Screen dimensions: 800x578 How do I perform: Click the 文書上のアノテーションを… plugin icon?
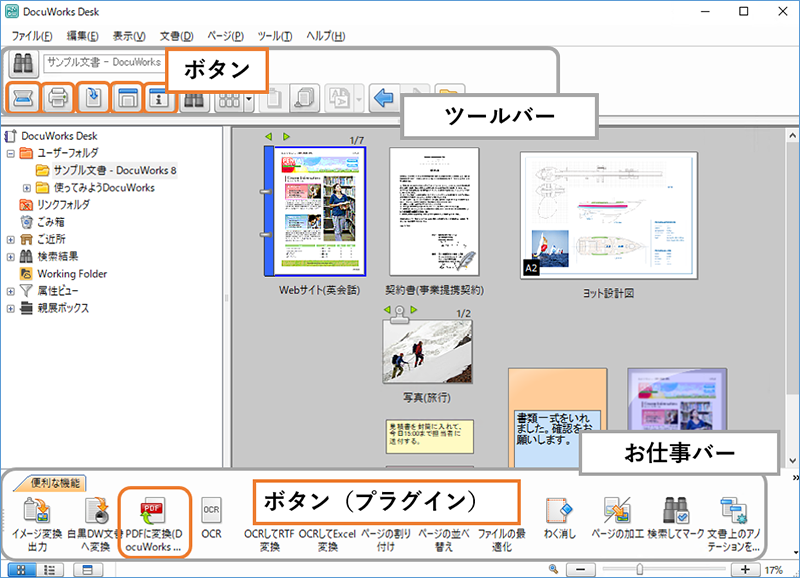pyautogui.click(x=734, y=510)
